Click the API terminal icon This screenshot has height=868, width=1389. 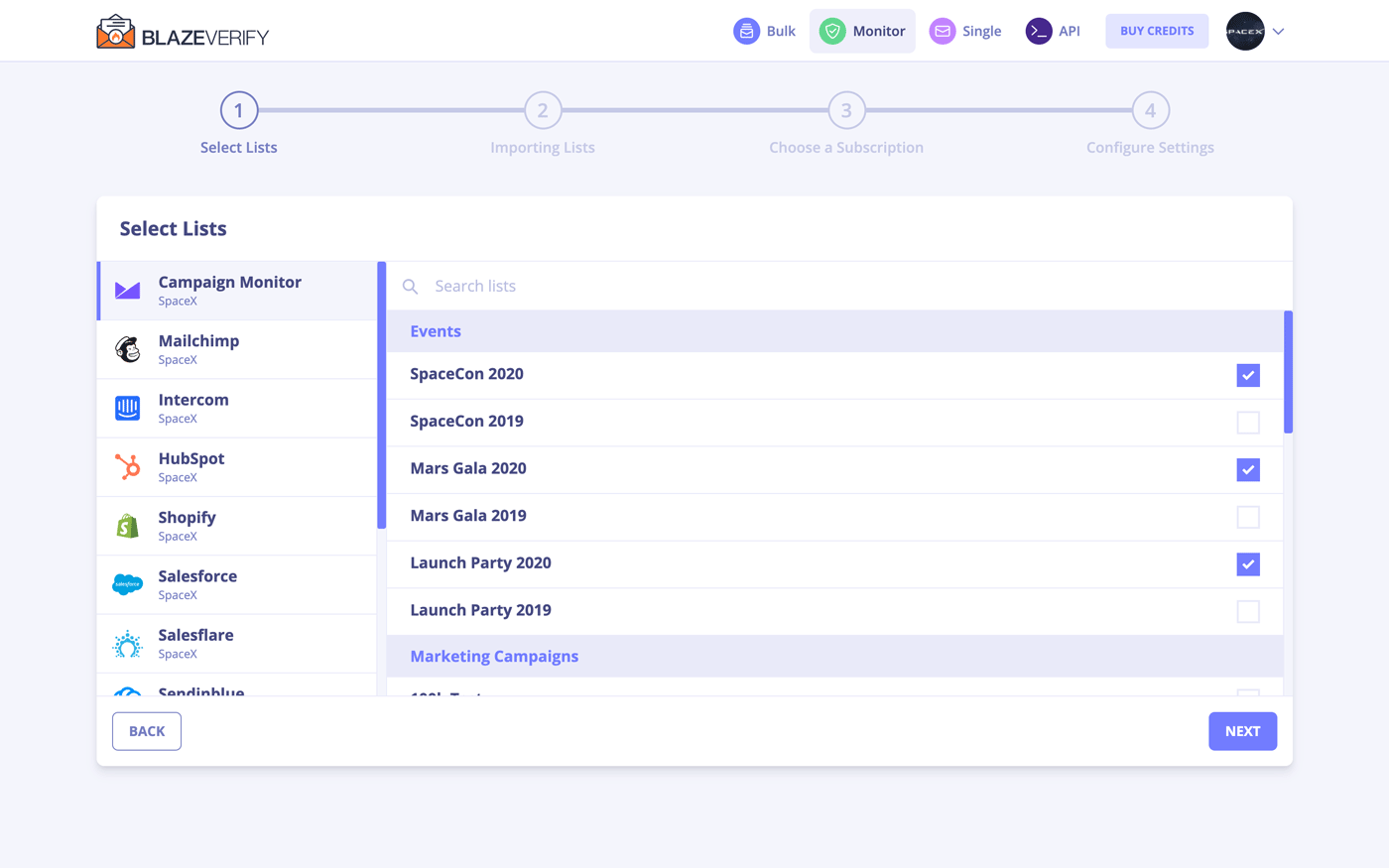click(x=1039, y=31)
